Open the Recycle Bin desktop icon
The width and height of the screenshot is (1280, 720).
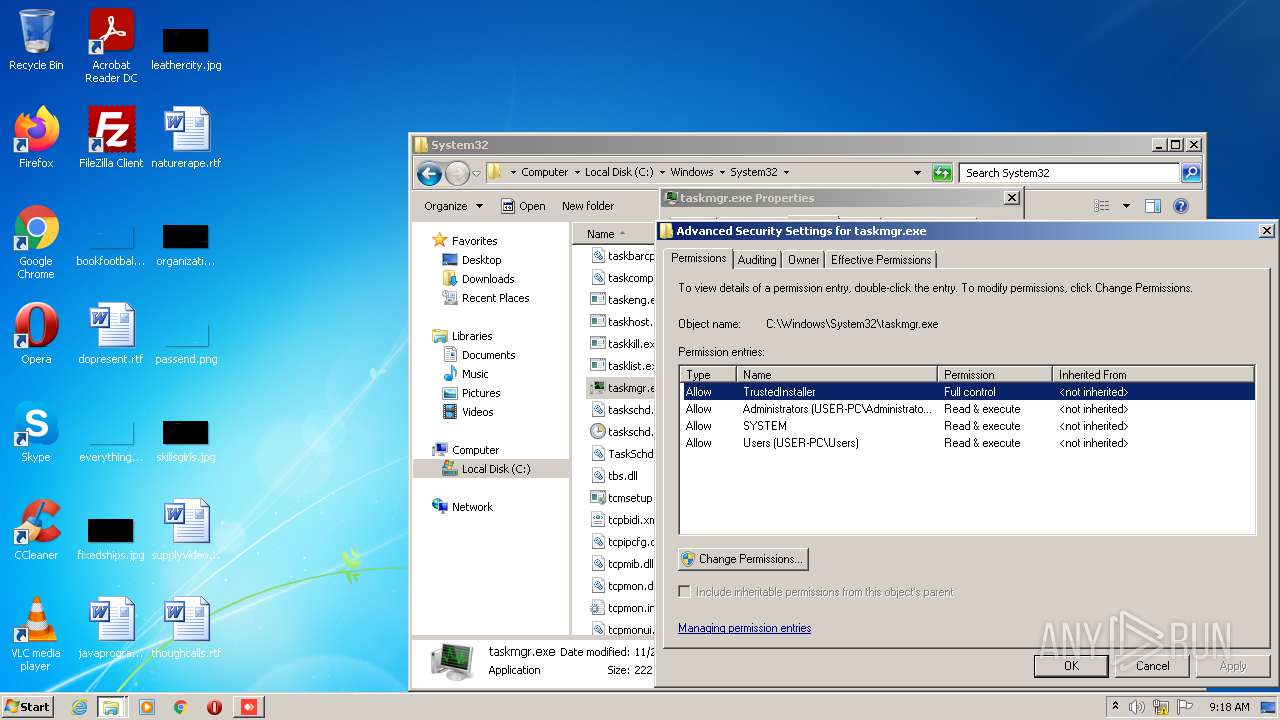[x=36, y=40]
